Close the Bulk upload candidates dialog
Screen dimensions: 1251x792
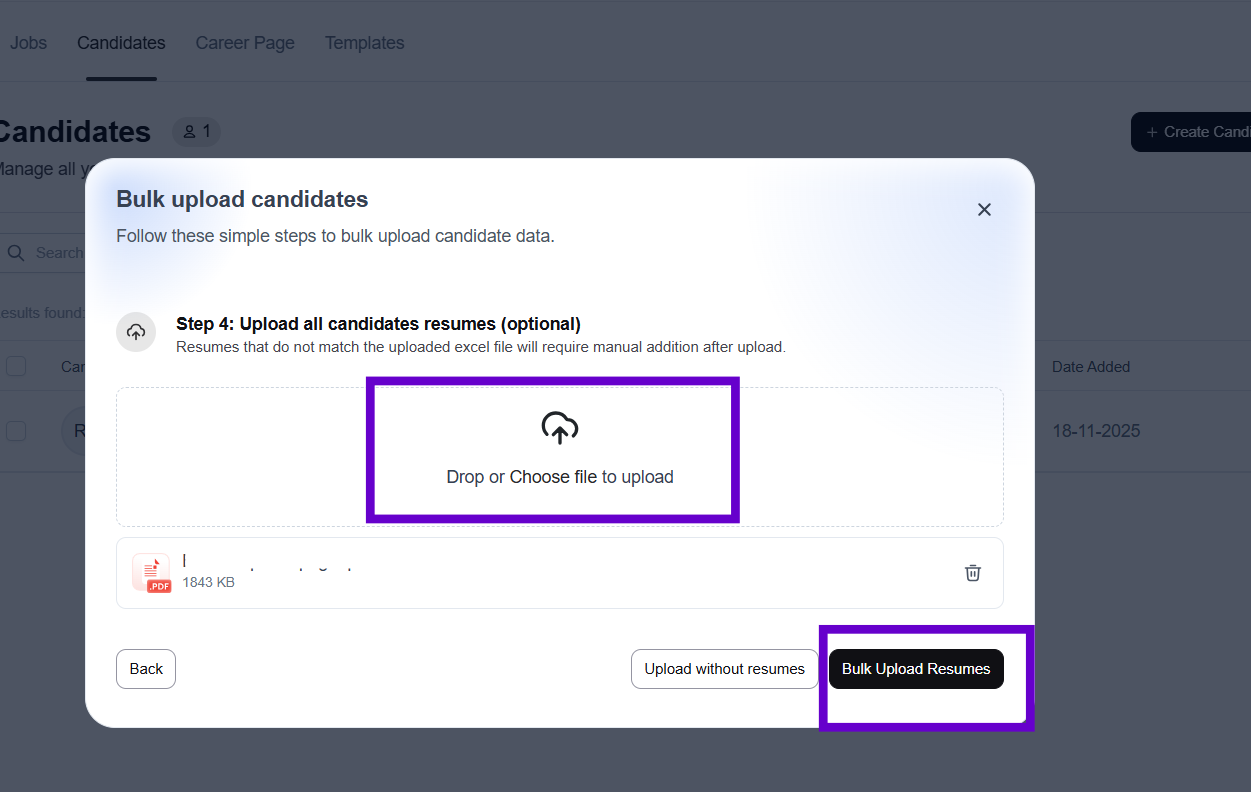(984, 209)
